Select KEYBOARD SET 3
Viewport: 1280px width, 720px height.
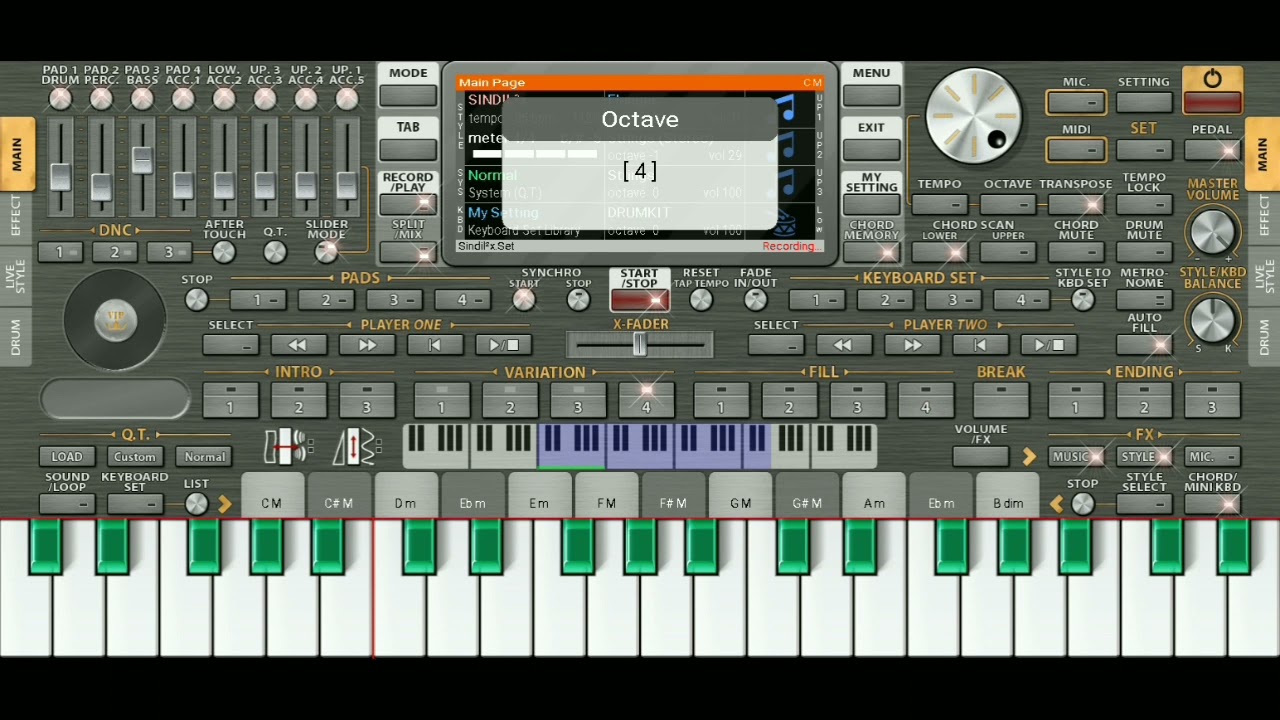tap(953, 299)
